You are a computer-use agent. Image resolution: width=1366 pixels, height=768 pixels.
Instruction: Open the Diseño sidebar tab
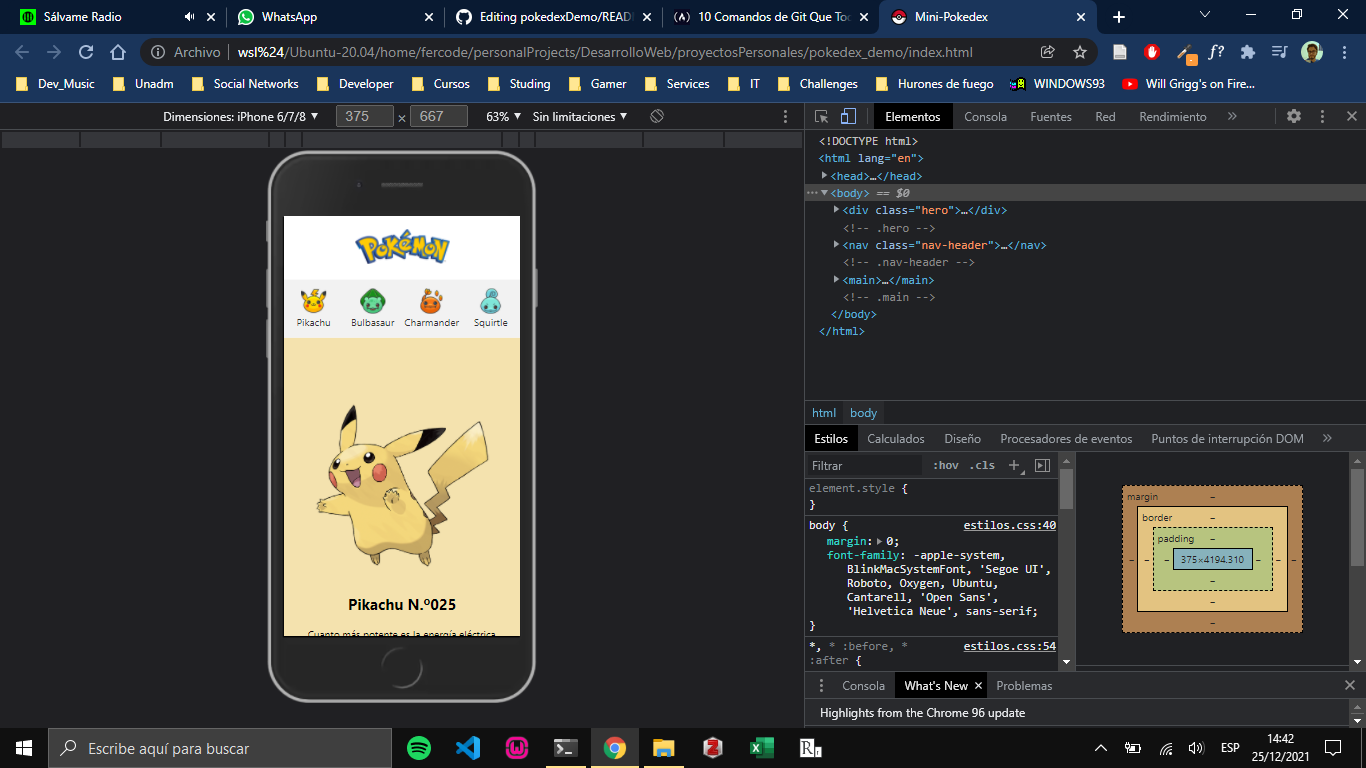pos(962,439)
